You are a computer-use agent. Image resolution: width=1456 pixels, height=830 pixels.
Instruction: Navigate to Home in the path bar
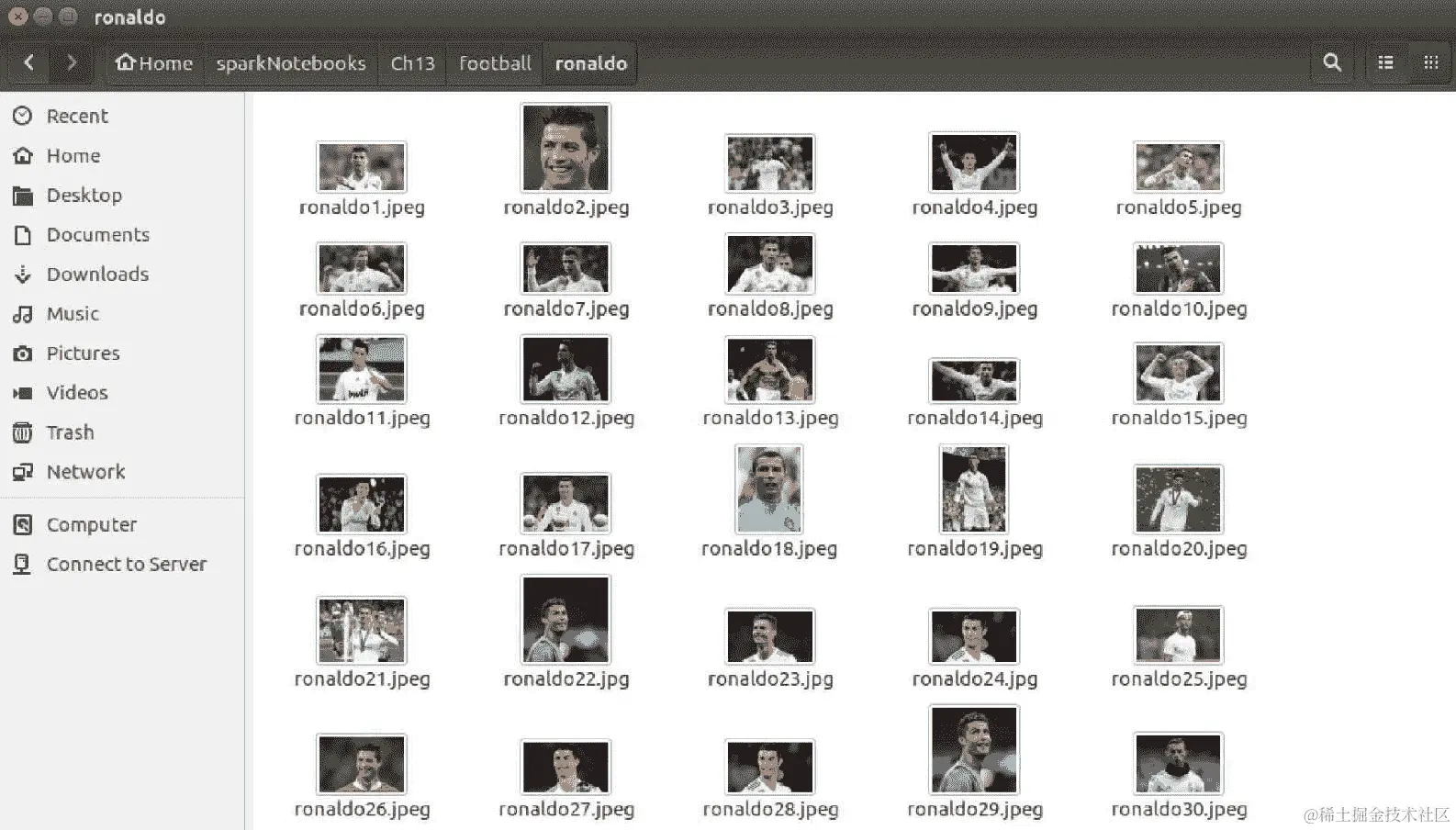click(x=154, y=62)
